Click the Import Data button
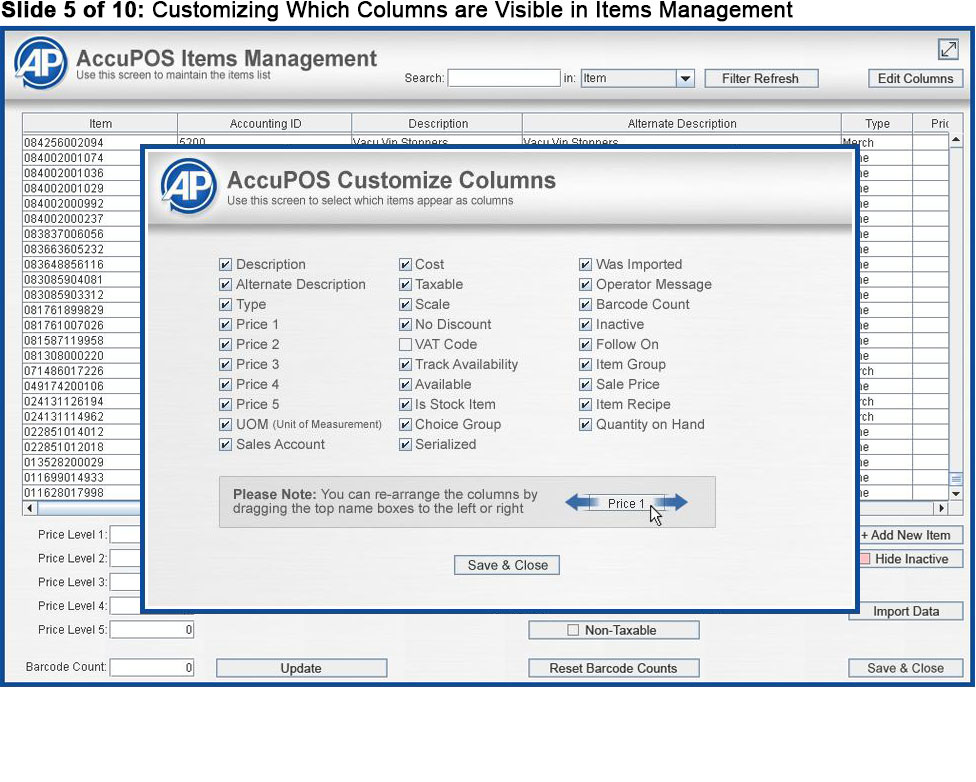The width and height of the screenshot is (976, 782). [906, 611]
